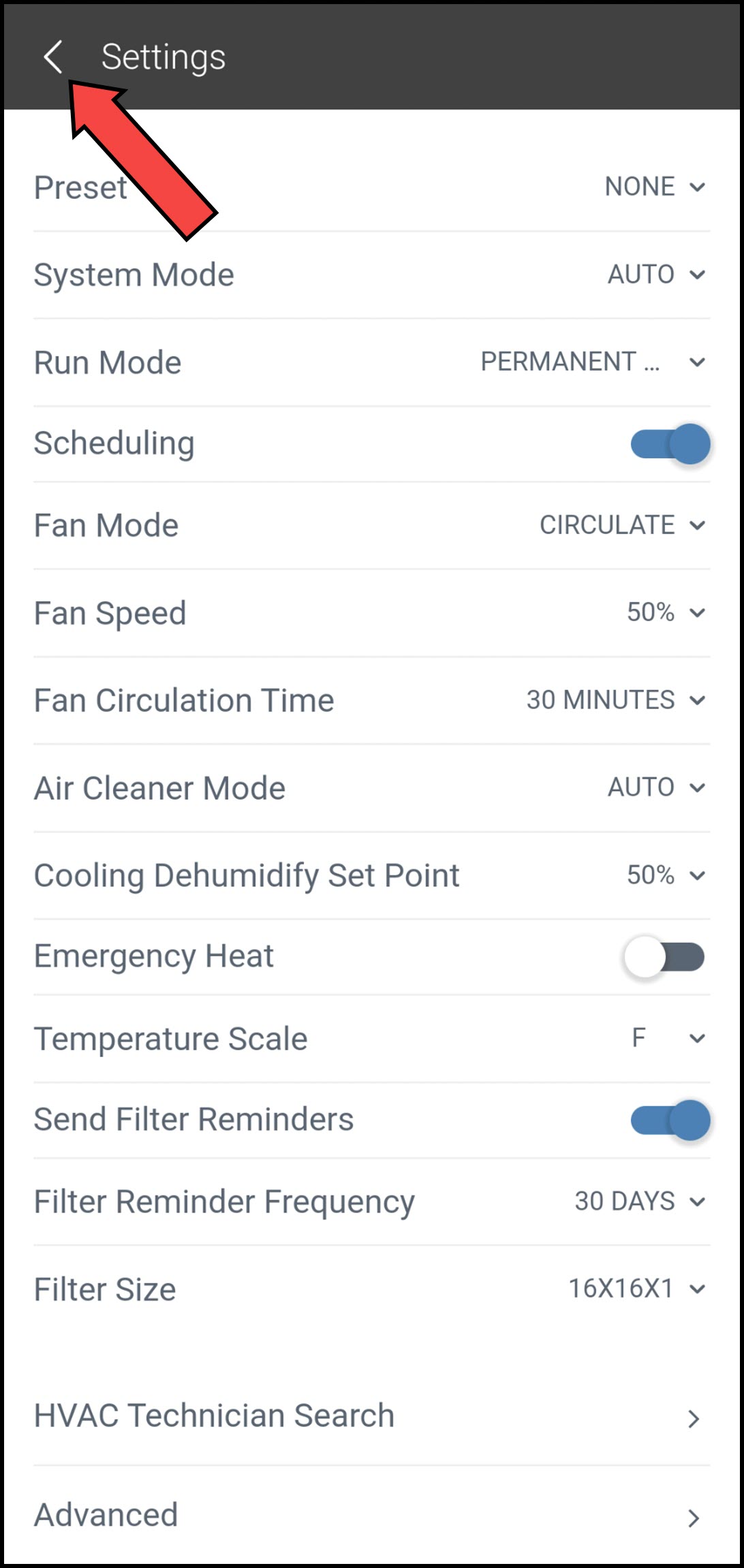Image resolution: width=744 pixels, height=1568 pixels.
Task: Open the Advanced settings entry
Action: pyautogui.click(x=106, y=1515)
